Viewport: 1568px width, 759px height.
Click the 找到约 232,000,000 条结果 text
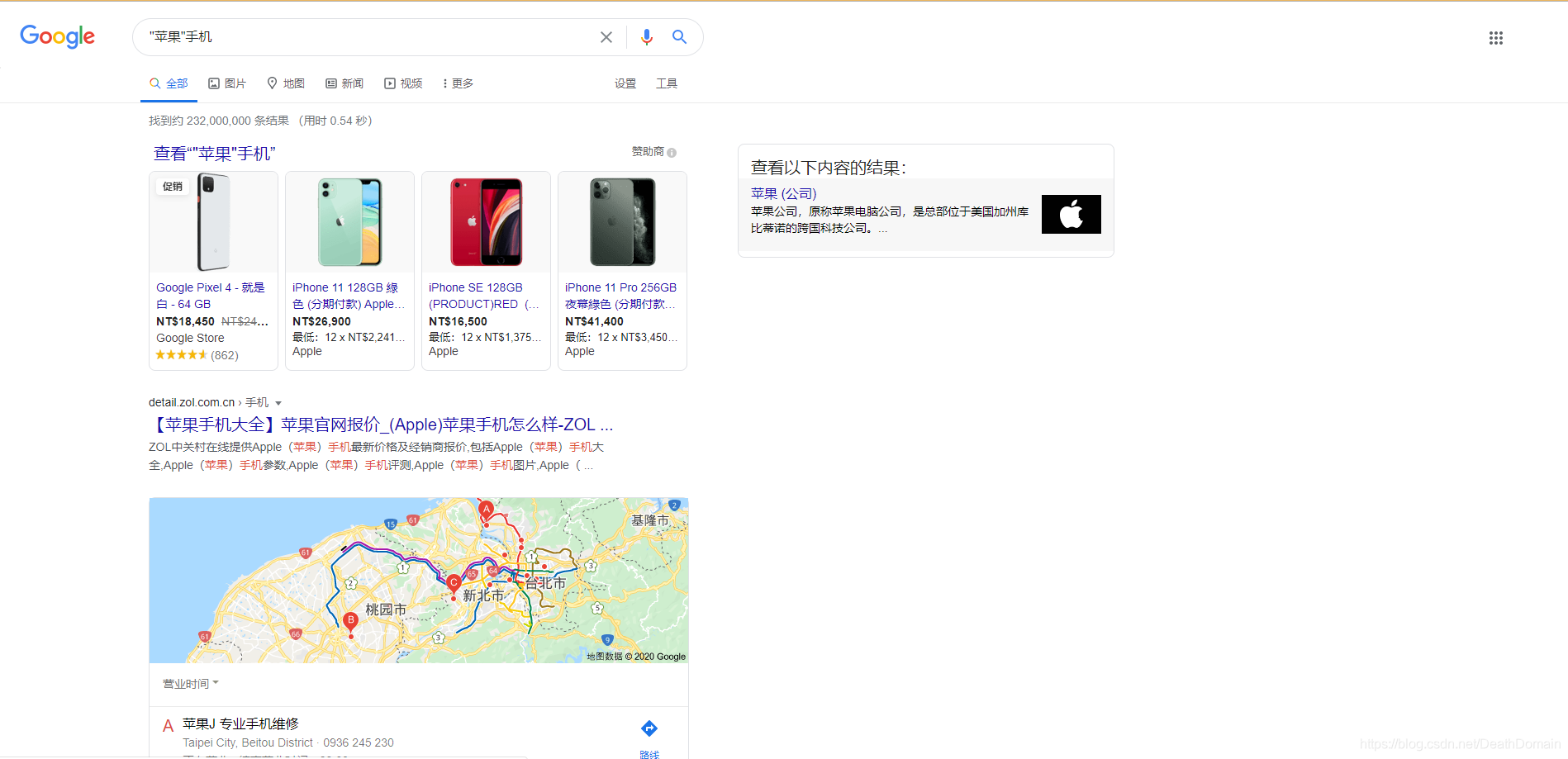(219, 121)
